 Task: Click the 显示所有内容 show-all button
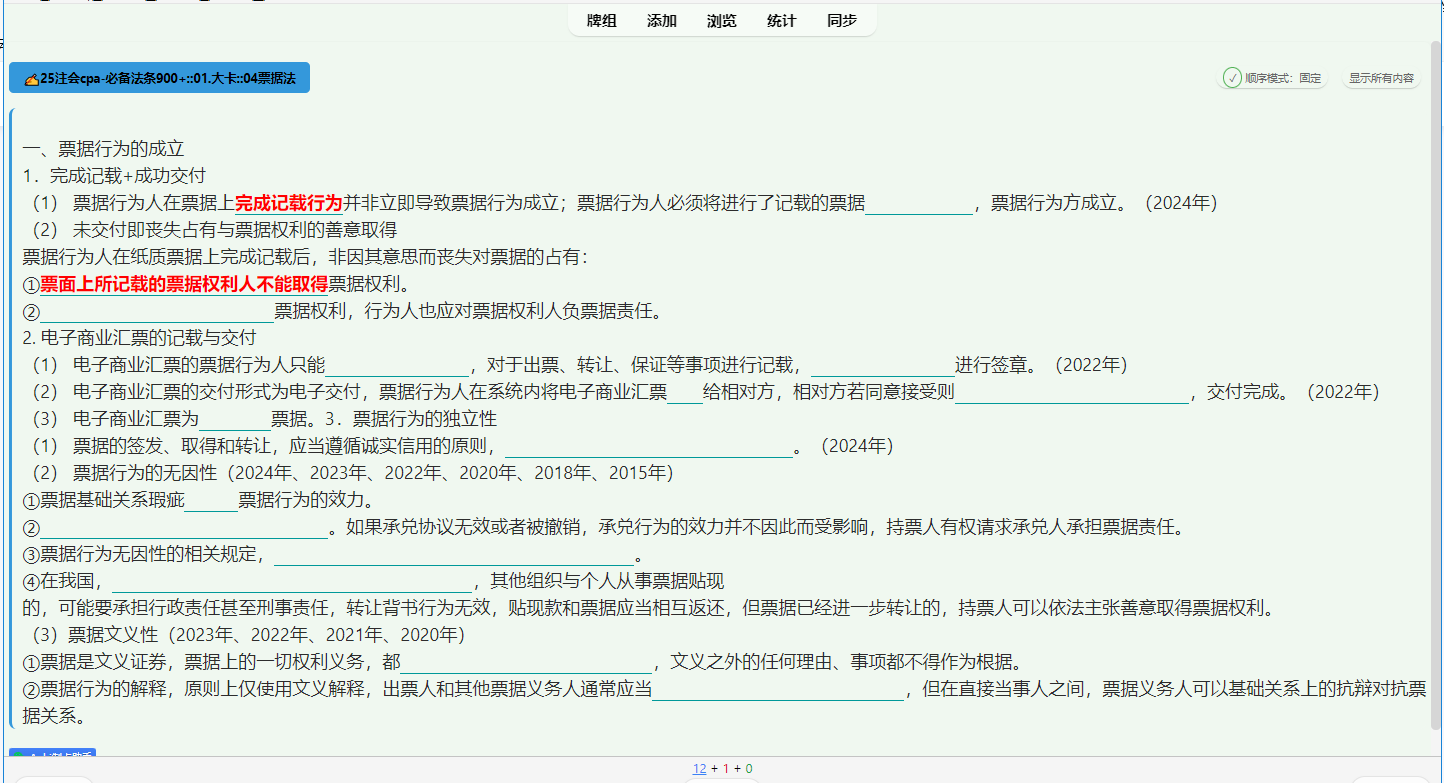click(x=1380, y=77)
